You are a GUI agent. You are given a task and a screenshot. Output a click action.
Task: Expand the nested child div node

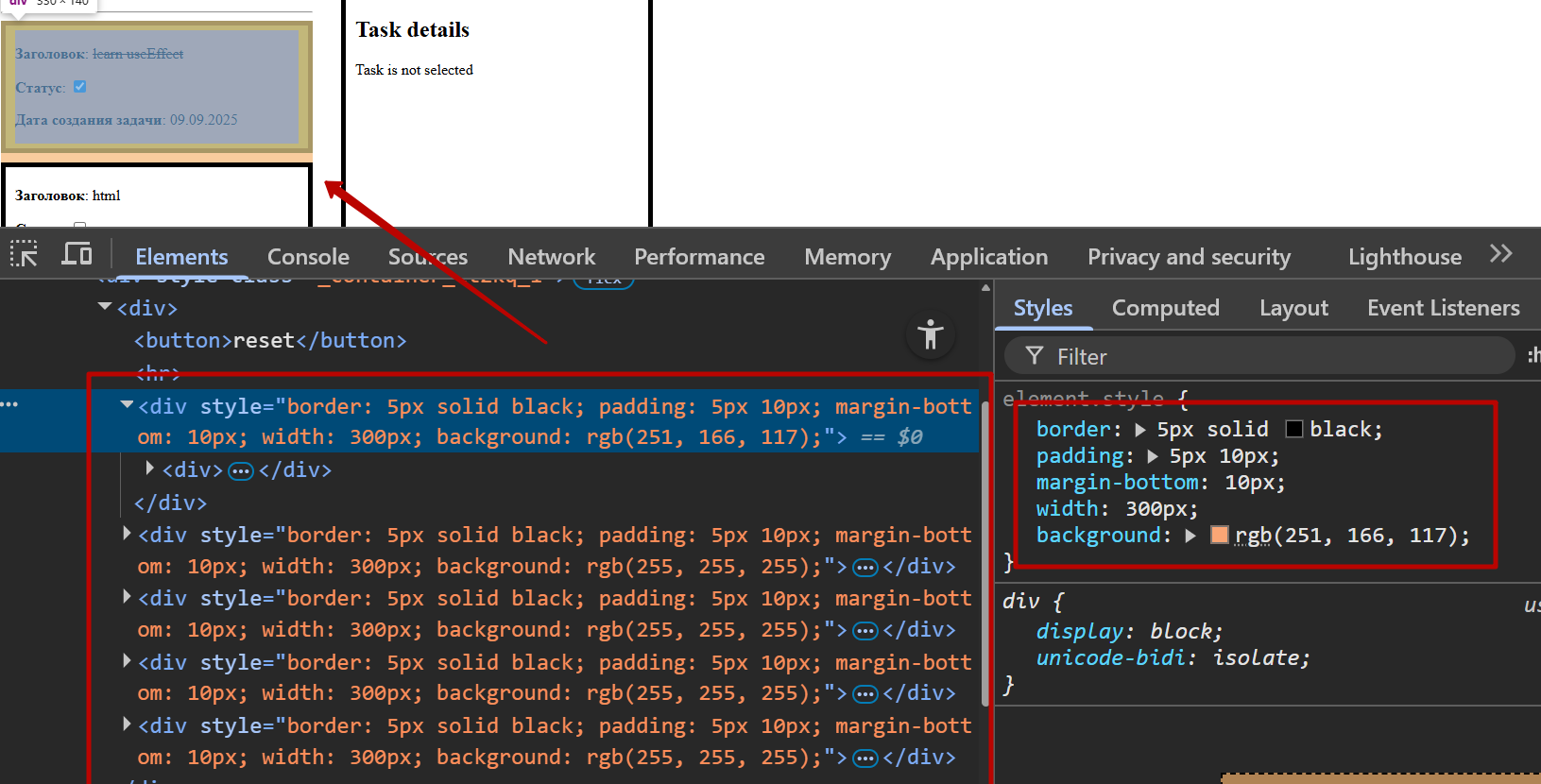coord(150,469)
